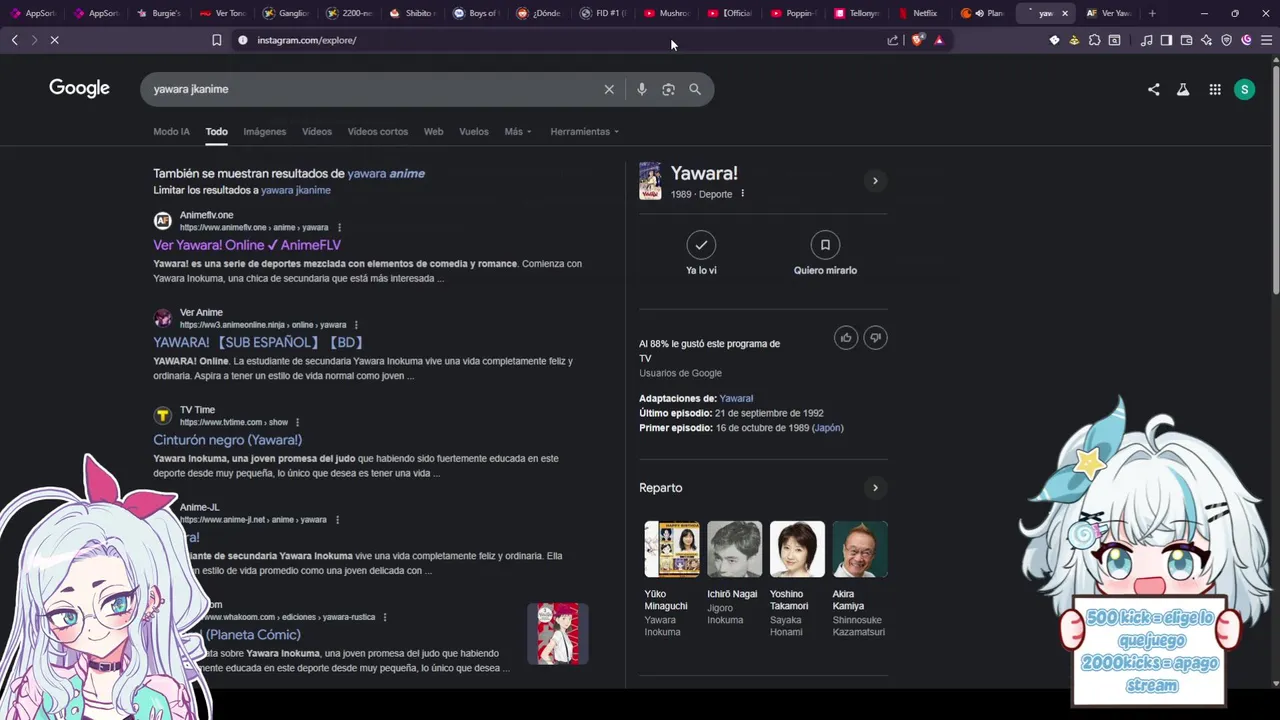Switch to 'Modo IA' search tab

click(x=171, y=131)
